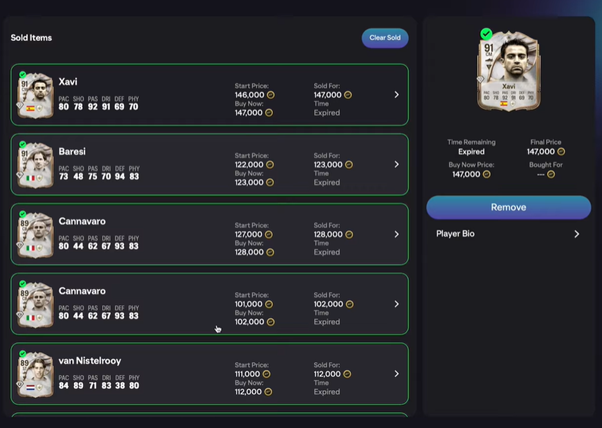Image resolution: width=602 pixels, height=428 pixels.
Task: Click Cannavaro's Buy Now 128,000 value
Action: (249, 252)
